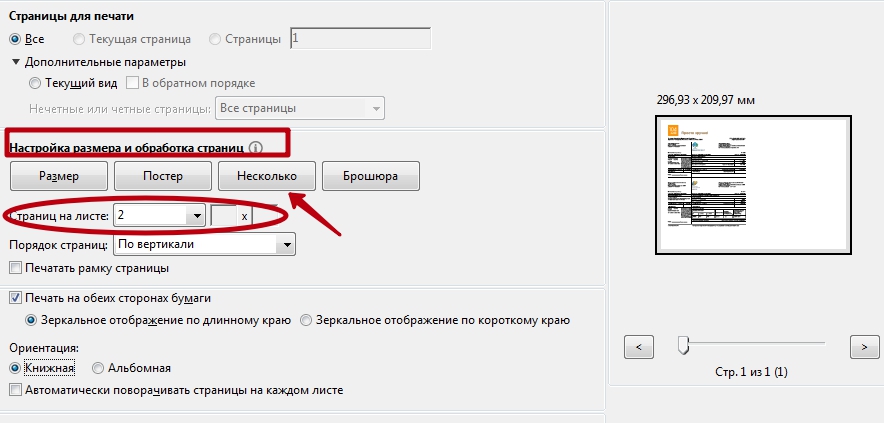Screen dimensions: 884x423
Task: Select the Все pages radio button
Action: pyautogui.click(x=15, y=39)
